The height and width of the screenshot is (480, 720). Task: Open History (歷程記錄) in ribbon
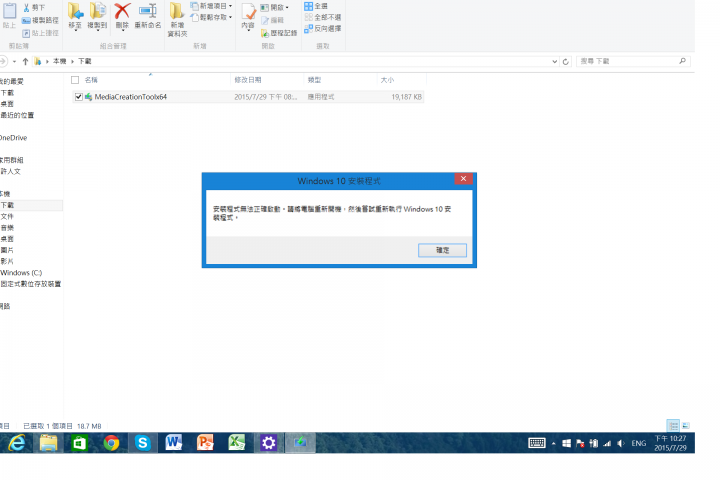pos(279,33)
